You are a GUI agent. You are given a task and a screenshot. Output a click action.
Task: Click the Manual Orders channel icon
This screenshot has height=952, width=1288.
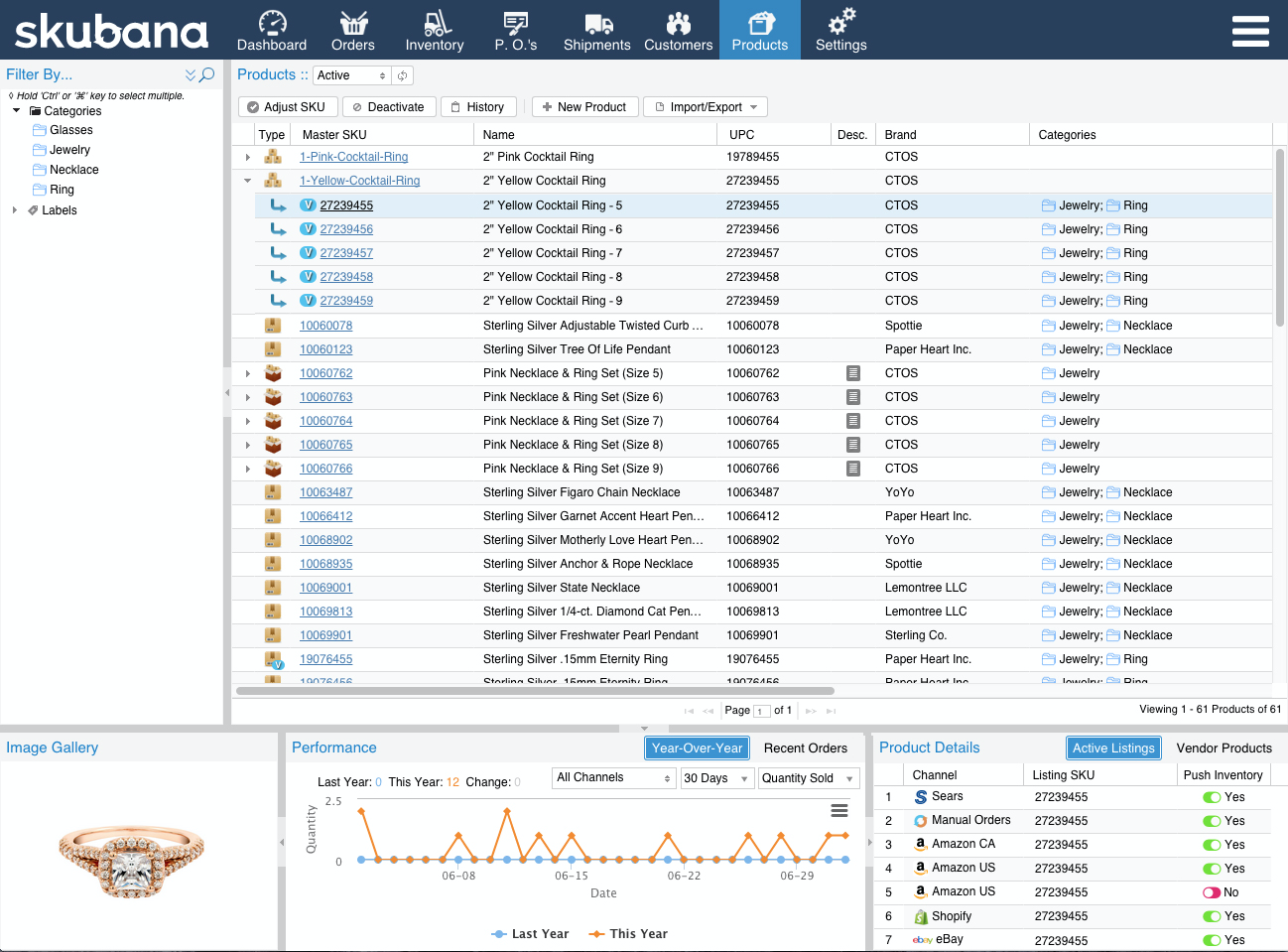(921, 821)
